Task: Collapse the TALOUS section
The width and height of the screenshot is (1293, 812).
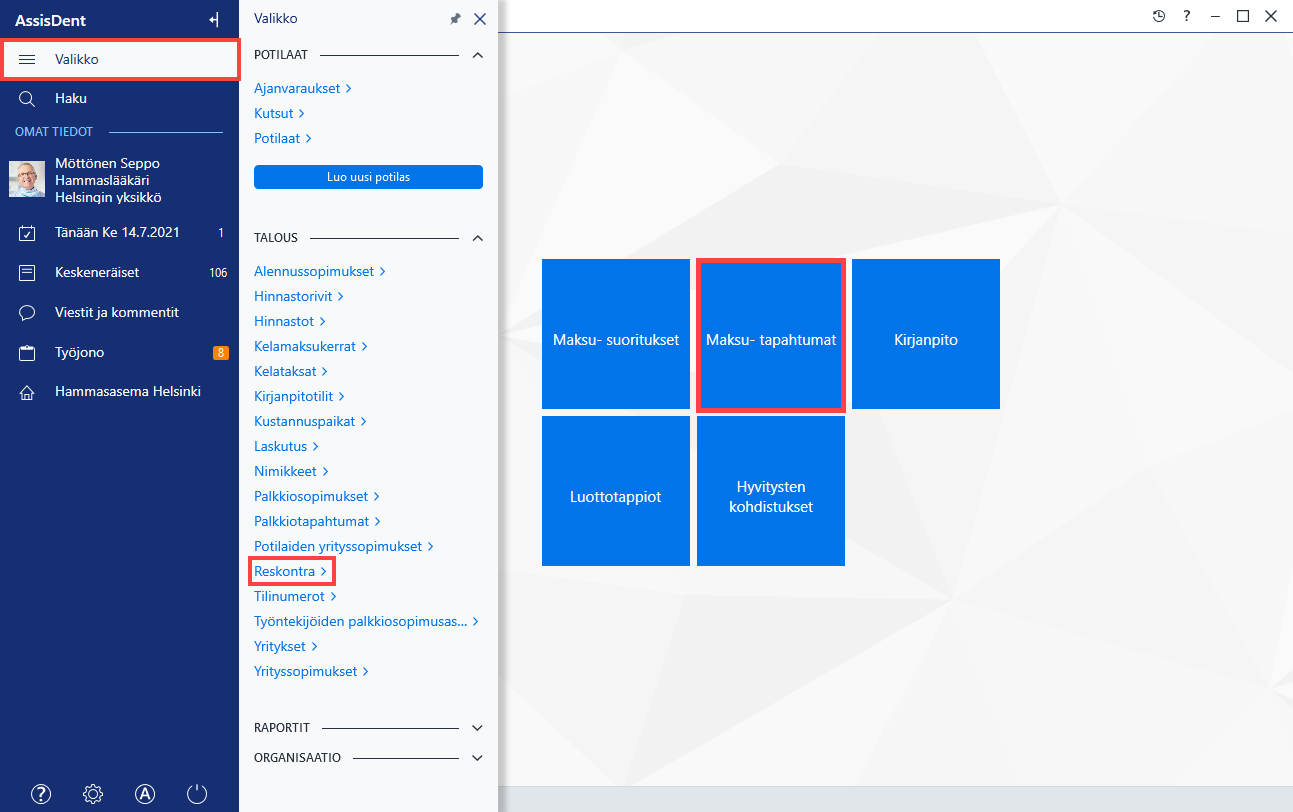Action: pos(477,238)
